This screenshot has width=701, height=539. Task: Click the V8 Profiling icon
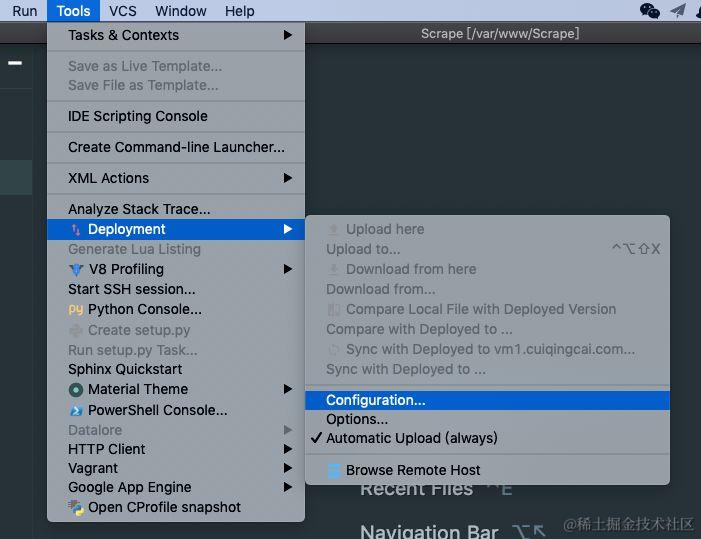(76, 270)
